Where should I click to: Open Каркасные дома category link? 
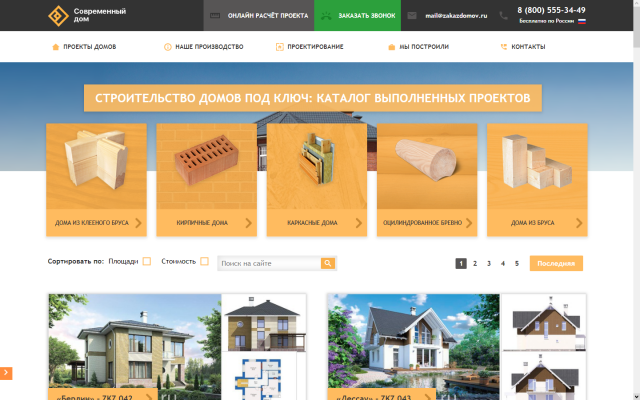[312, 223]
